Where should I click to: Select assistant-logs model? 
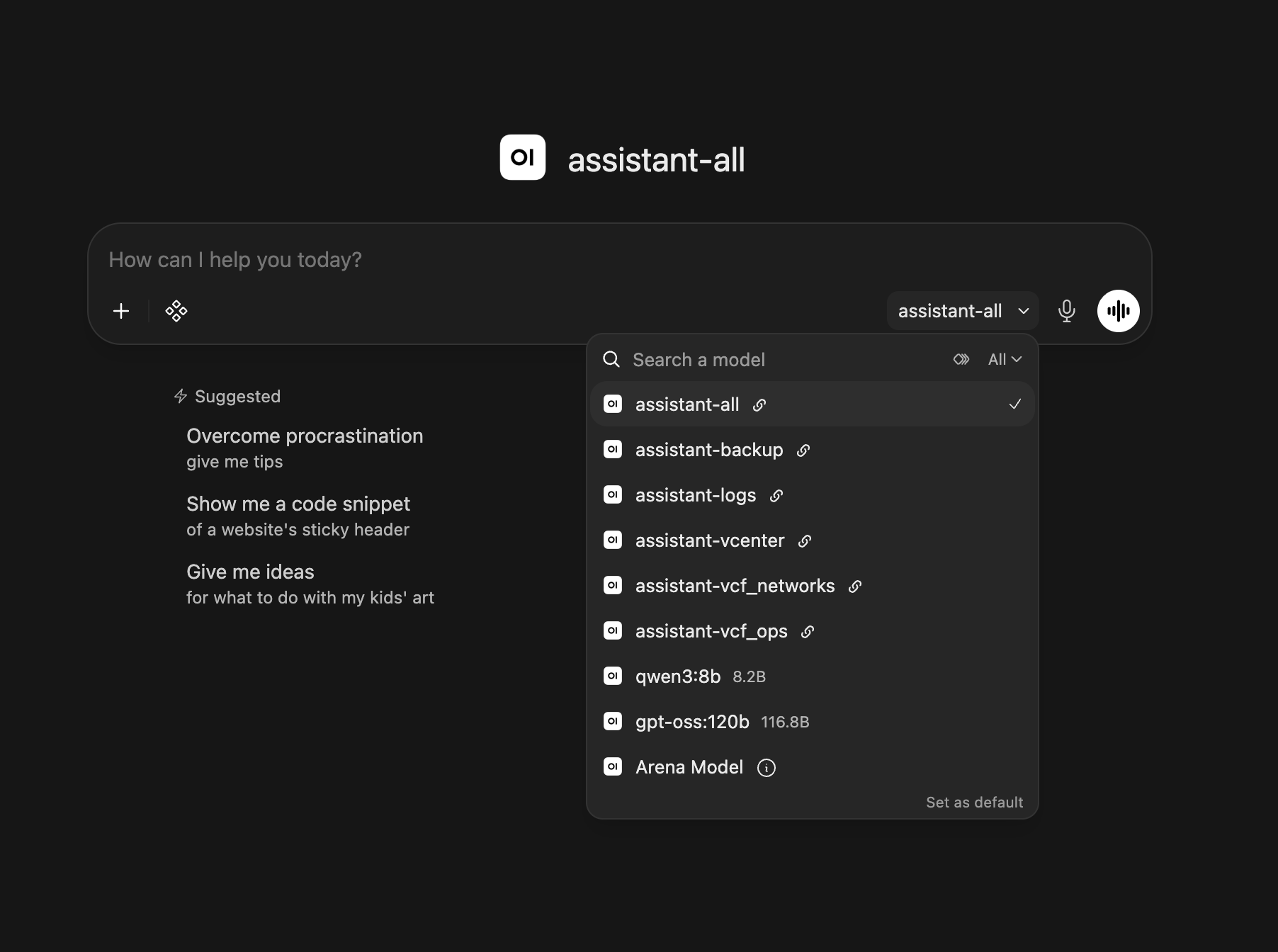click(813, 494)
